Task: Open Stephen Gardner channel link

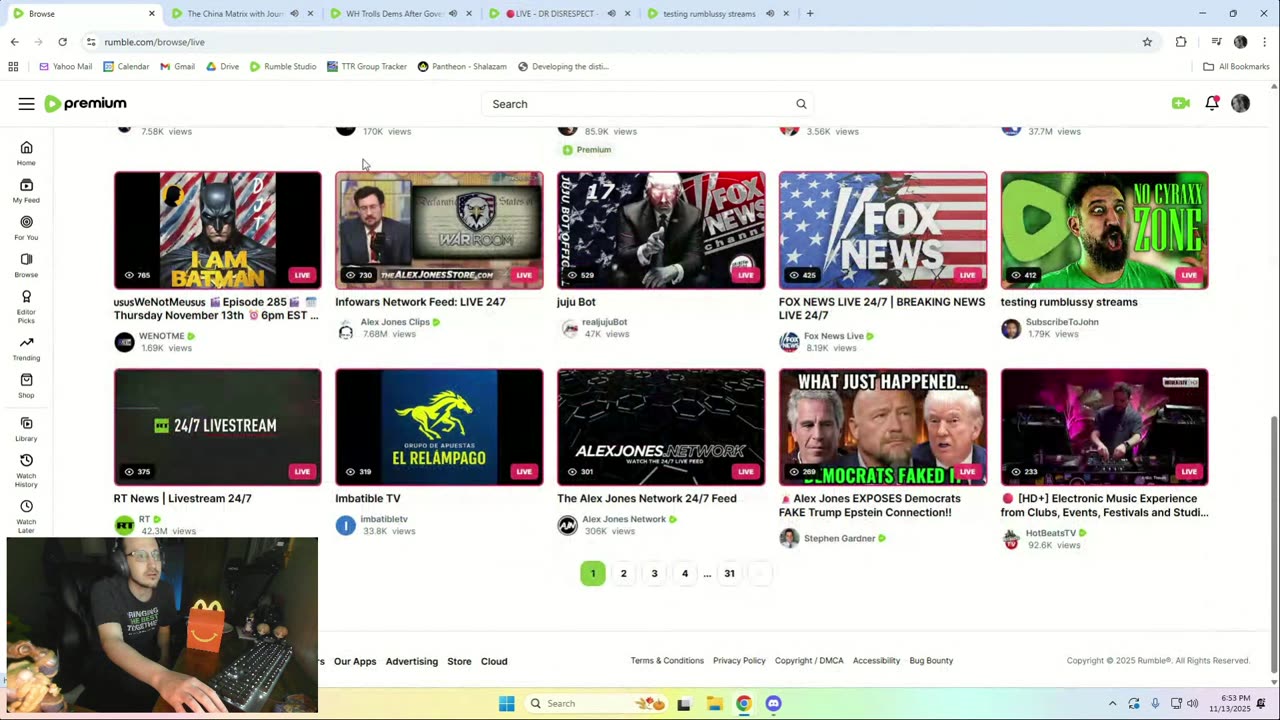Action: click(x=839, y=538)
